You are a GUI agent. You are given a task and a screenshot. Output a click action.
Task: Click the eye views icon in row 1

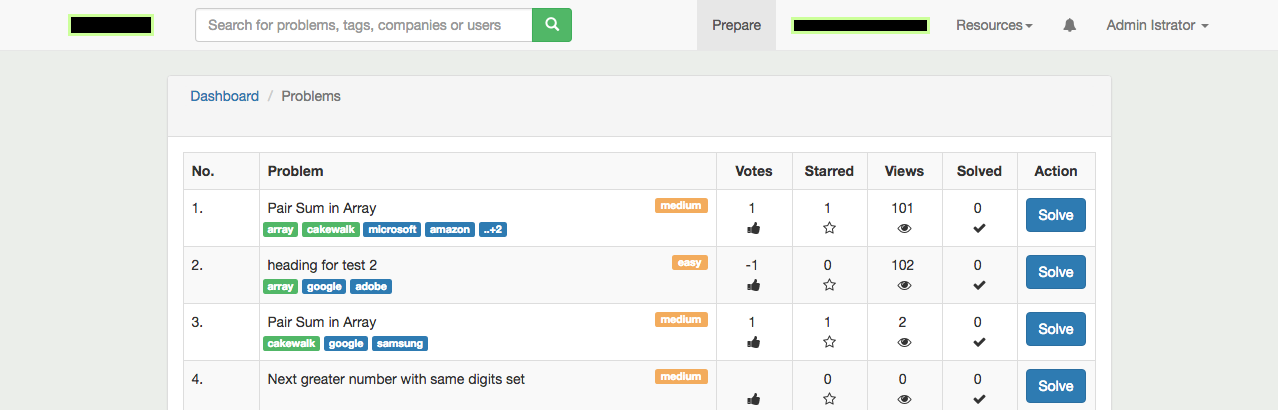point(904,228)
